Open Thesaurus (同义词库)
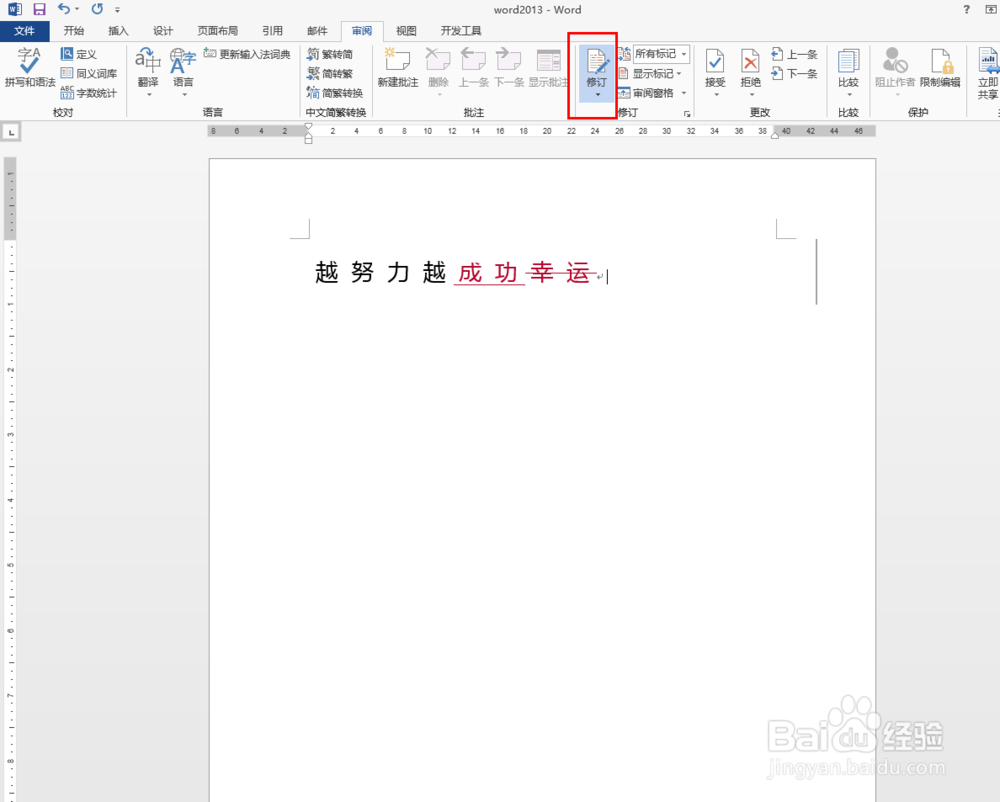Viewport: 1000px width, 802px height. pos(89,73)
